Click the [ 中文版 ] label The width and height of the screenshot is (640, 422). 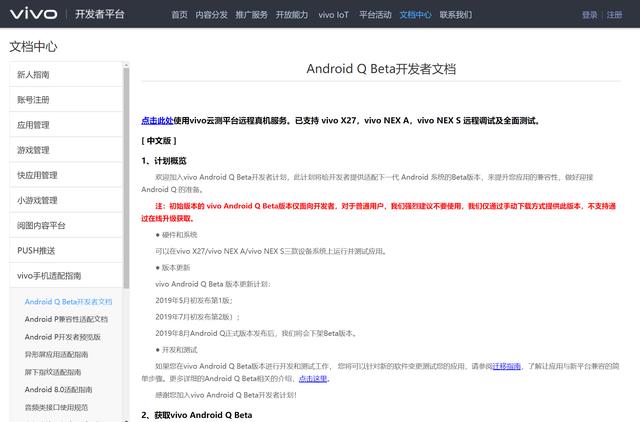(159, 140)
